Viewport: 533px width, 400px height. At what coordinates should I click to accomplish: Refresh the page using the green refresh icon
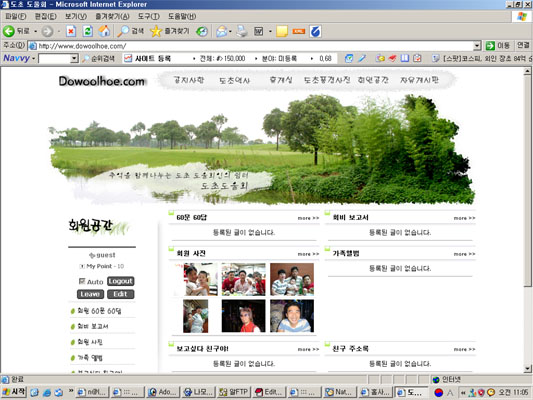point(88,31)
